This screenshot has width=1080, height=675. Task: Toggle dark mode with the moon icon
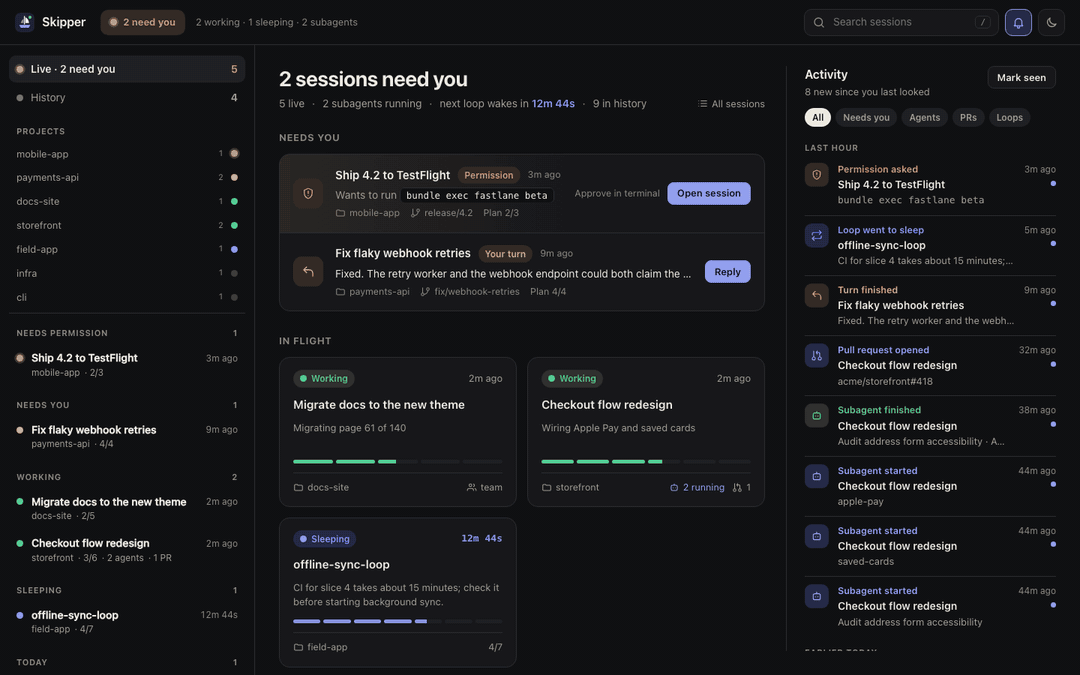[x=1051, y=22]
